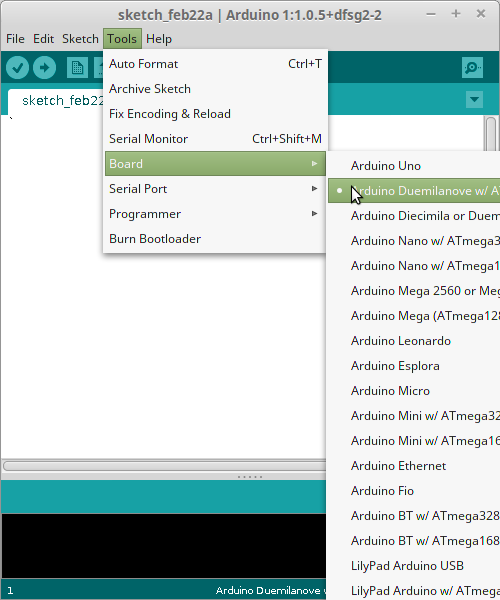
Task: Select LilyPad Arduino w/ ATmega board
Action: [414, 590]
